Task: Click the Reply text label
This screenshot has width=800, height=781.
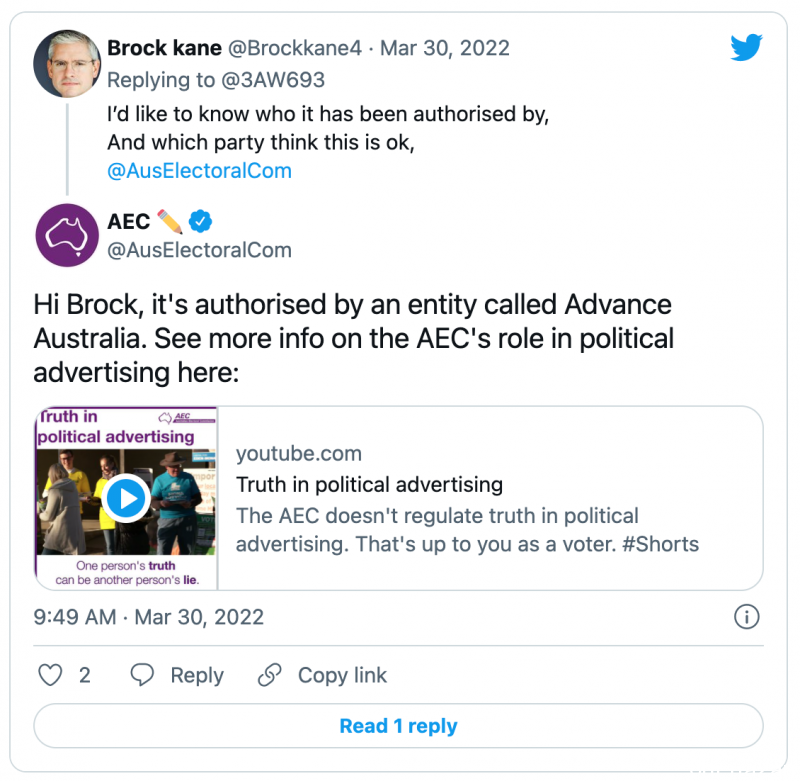Action: pos(197,675)
